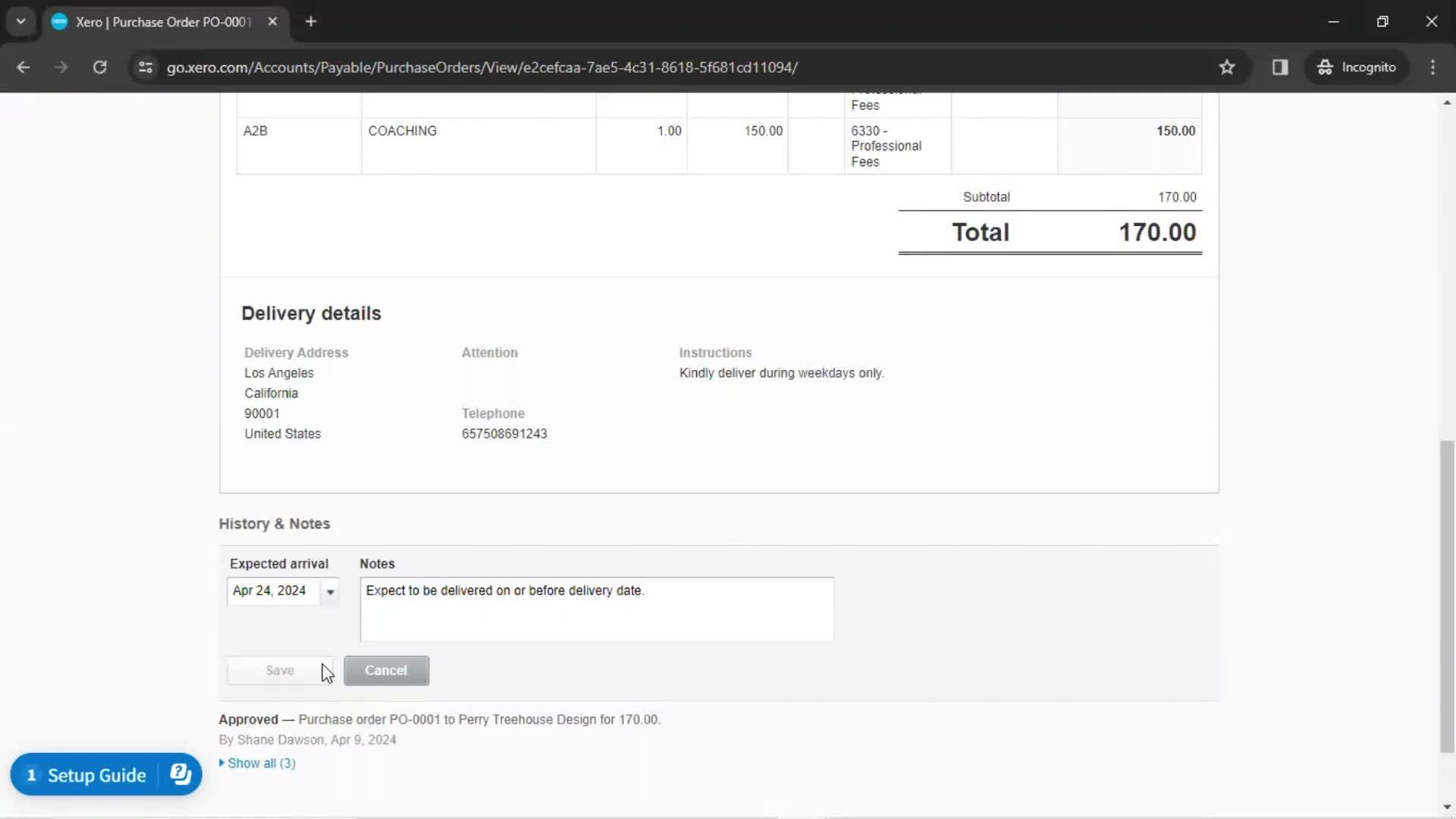Screen dimensions: 1456x819
Task: Click the 1.00 quantity cell
Action: (642, 146)
